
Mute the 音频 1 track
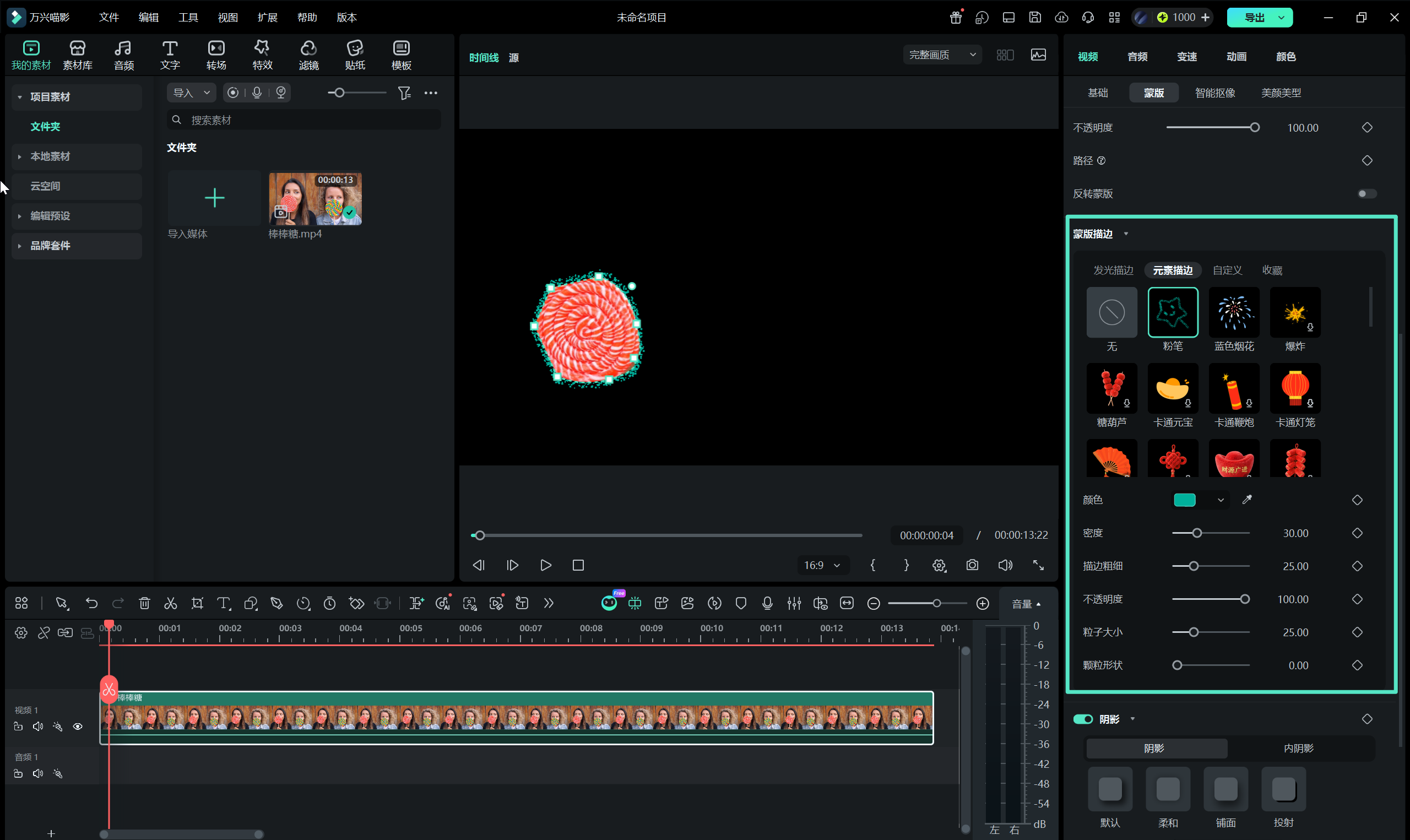pos(38,774)
